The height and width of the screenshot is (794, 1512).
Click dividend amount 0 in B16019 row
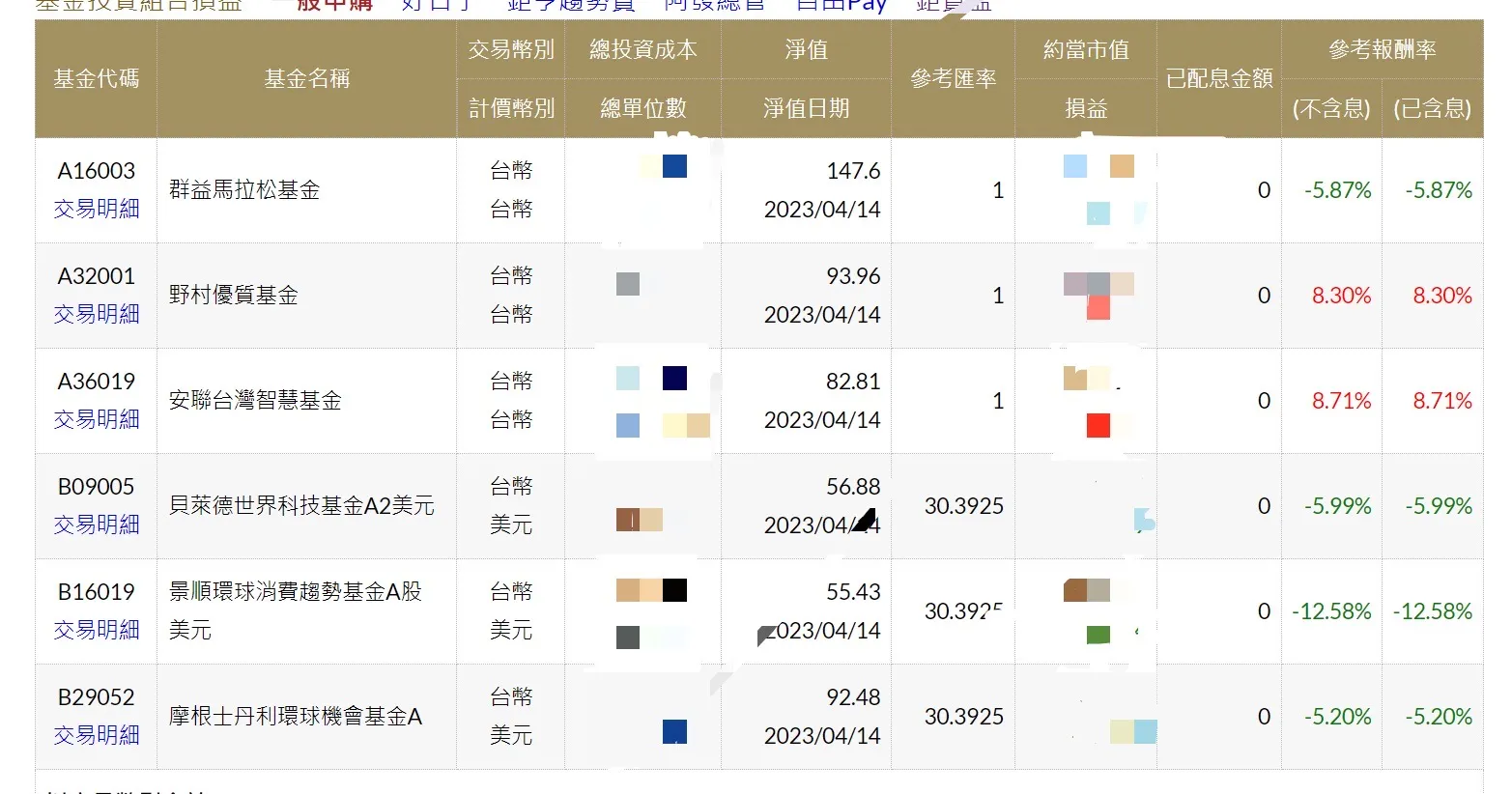pos(1264,611)
